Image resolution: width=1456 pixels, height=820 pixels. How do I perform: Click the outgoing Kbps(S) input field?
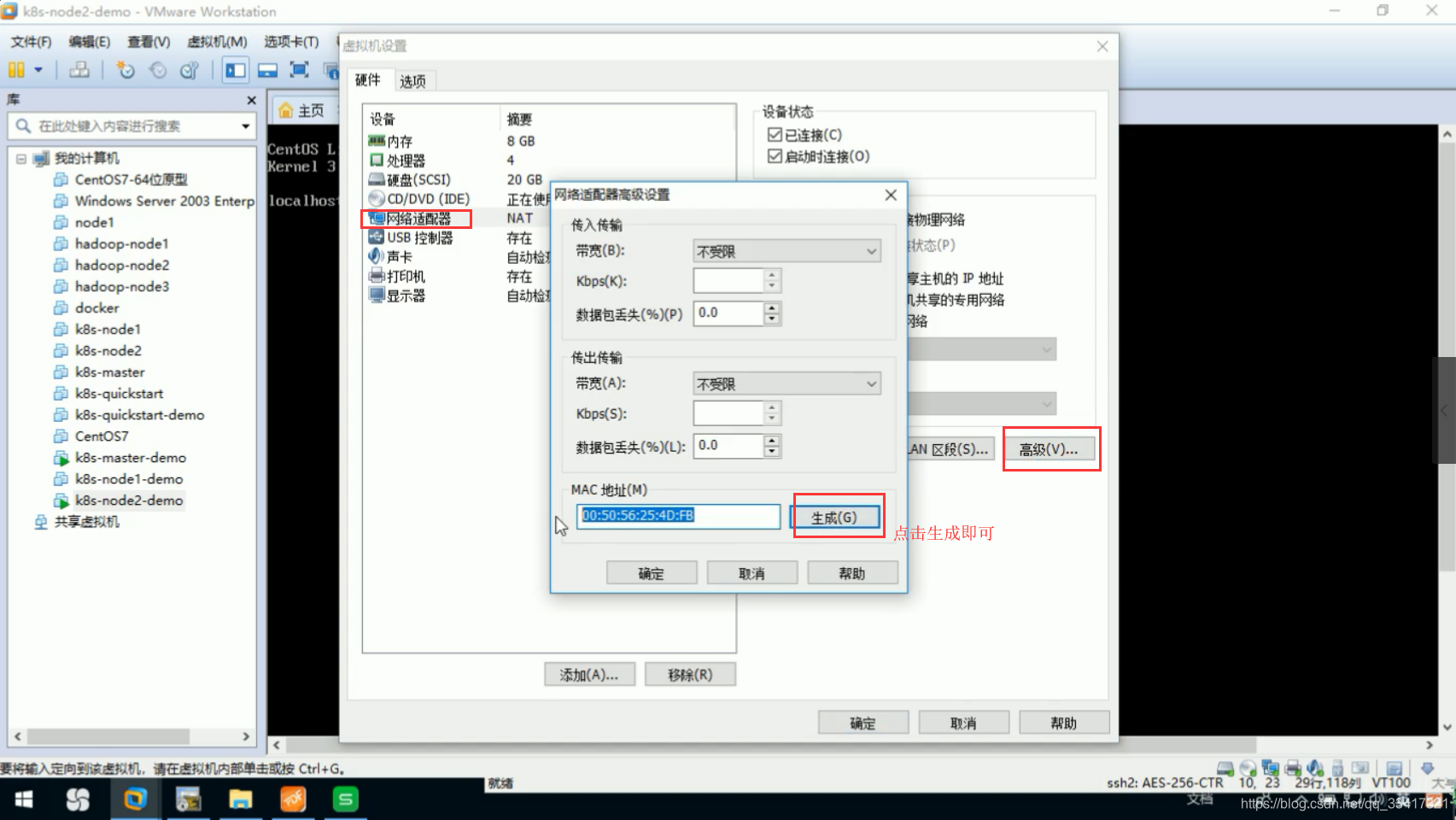pos(728,413)
